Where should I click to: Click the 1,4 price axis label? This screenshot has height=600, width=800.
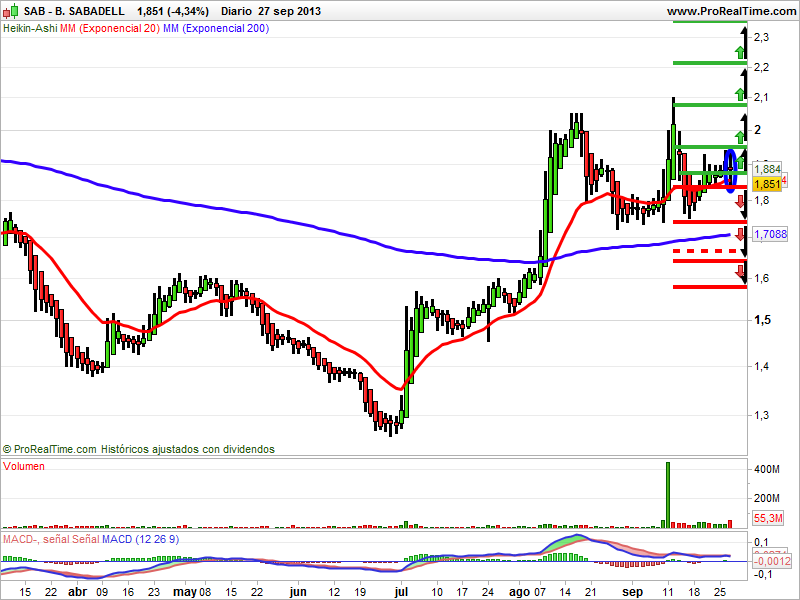pos(761,366)
